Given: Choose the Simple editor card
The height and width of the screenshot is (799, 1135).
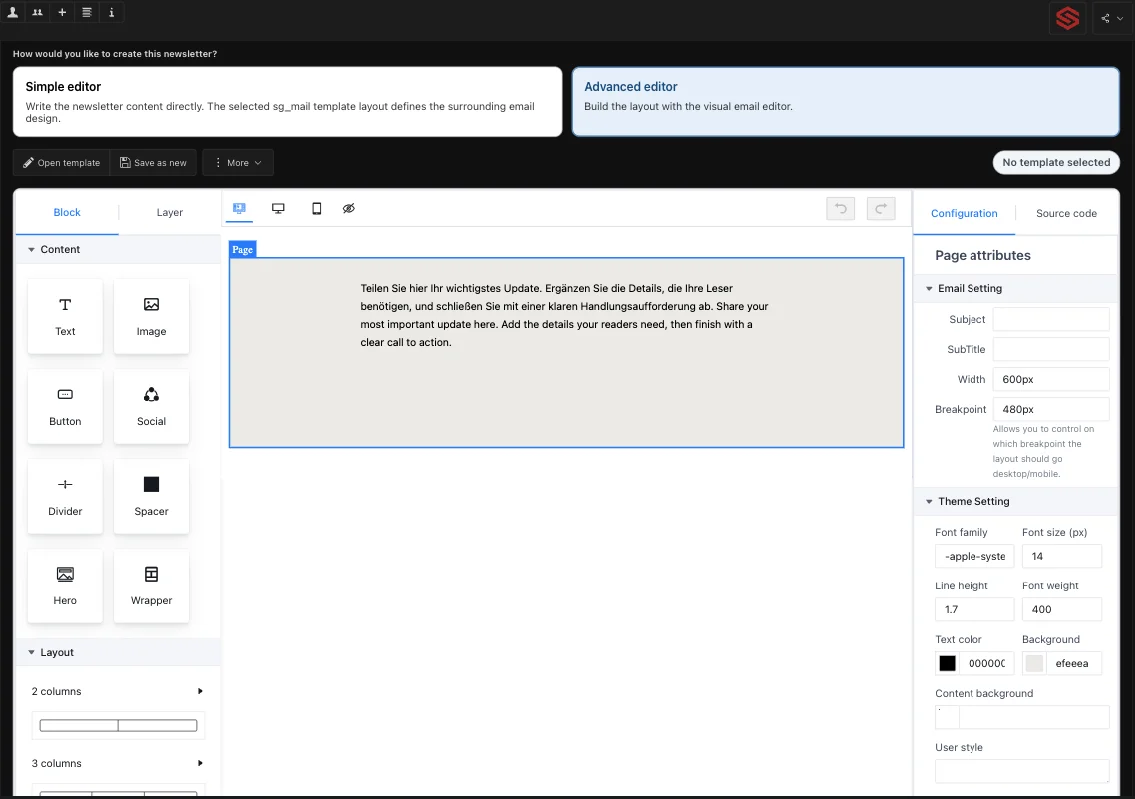Looking at the screenshot, I should pyautogui.click(x=287, y=102).
